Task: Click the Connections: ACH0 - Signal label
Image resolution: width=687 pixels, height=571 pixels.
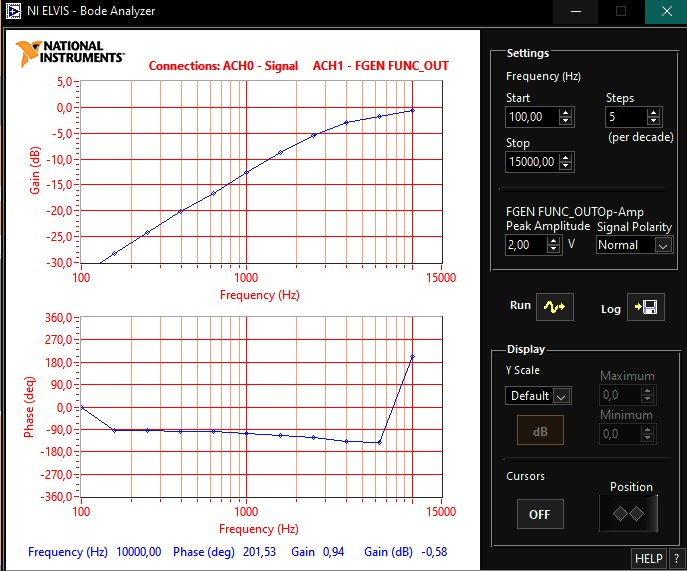Action: pyautogui.click(x=223, y=66)
